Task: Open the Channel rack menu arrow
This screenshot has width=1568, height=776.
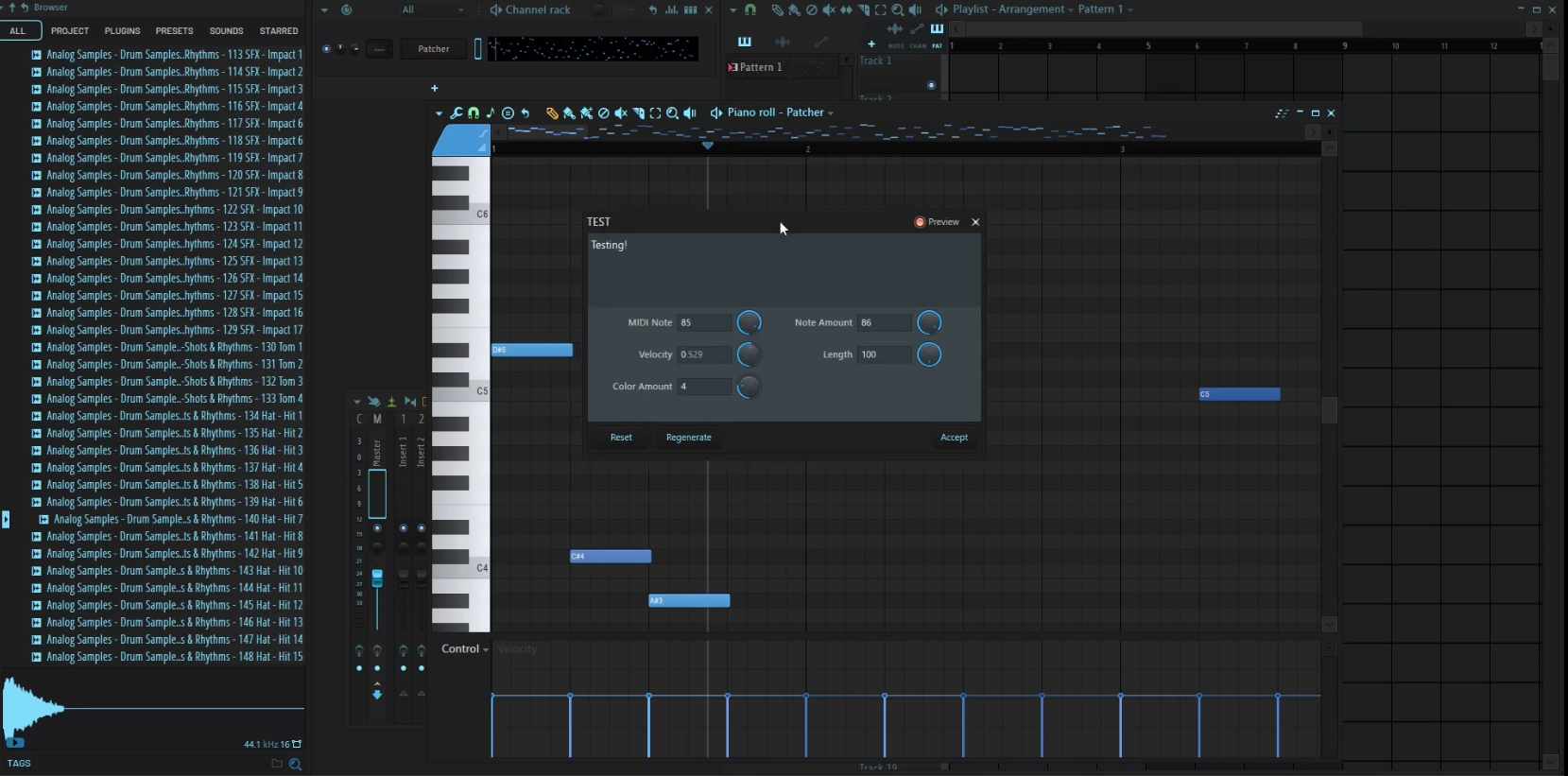Action: pyautogui.click(x=324, y=10)
